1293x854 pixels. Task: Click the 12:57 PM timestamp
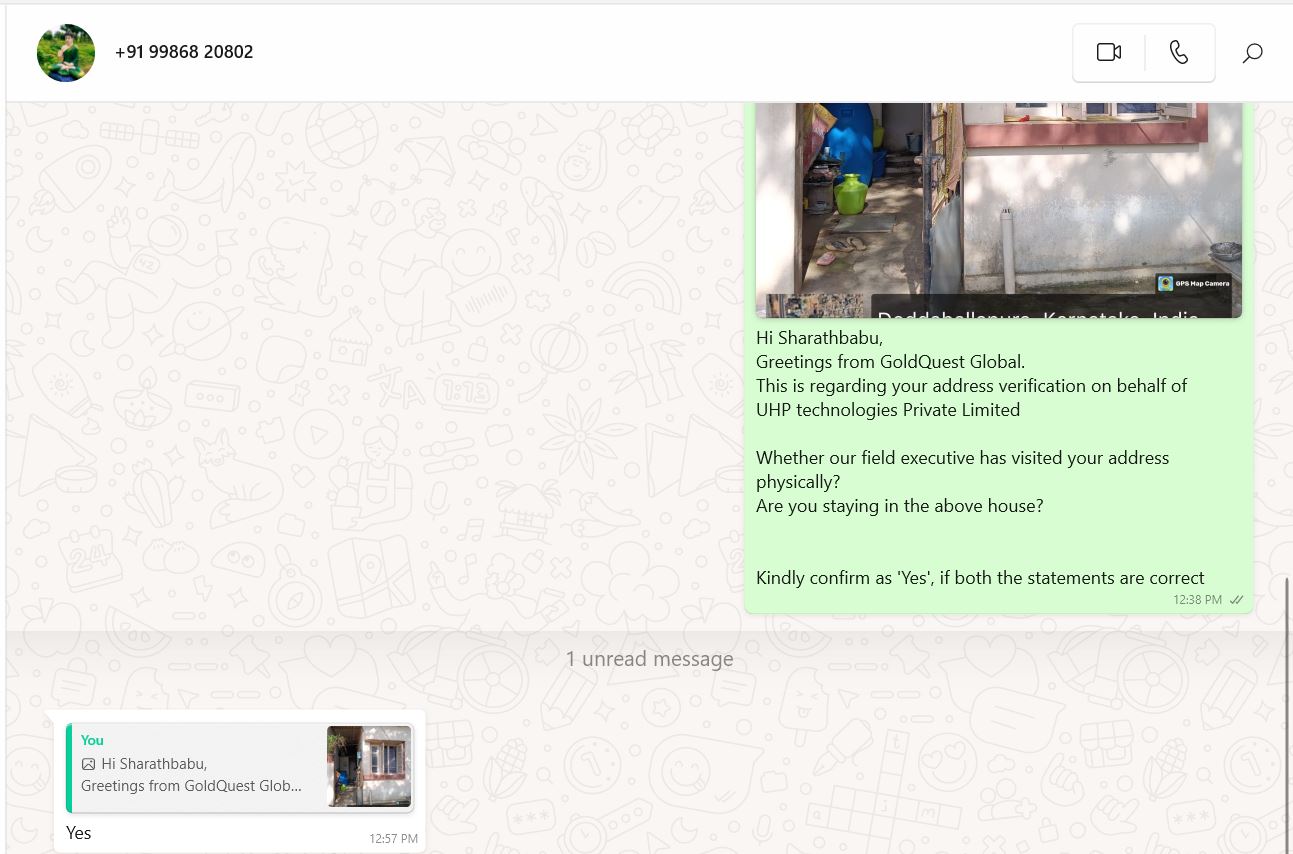(393, 839)
